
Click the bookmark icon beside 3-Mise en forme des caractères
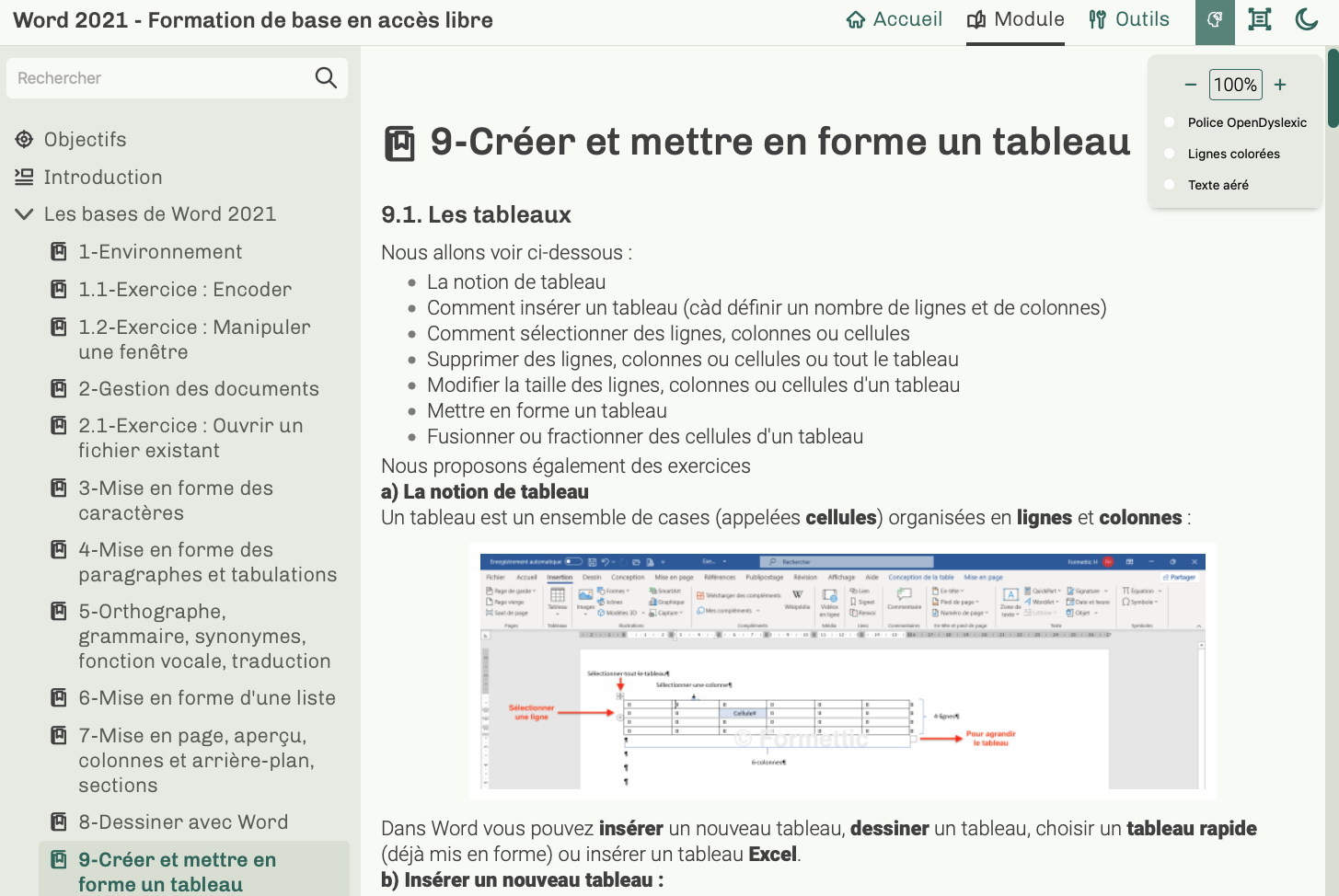pyautogui.click(x=59, y=488)
